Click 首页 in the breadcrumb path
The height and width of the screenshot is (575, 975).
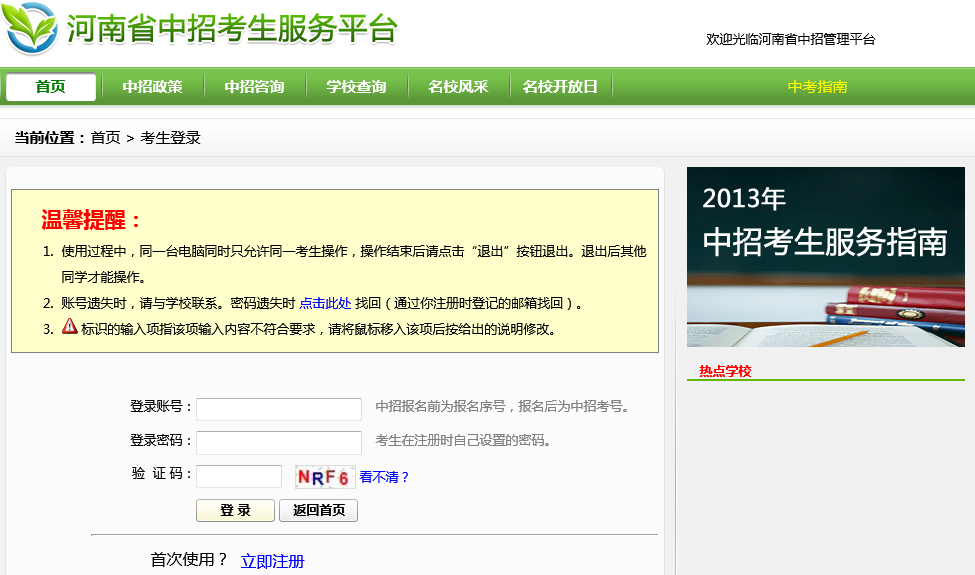(105, 138)
